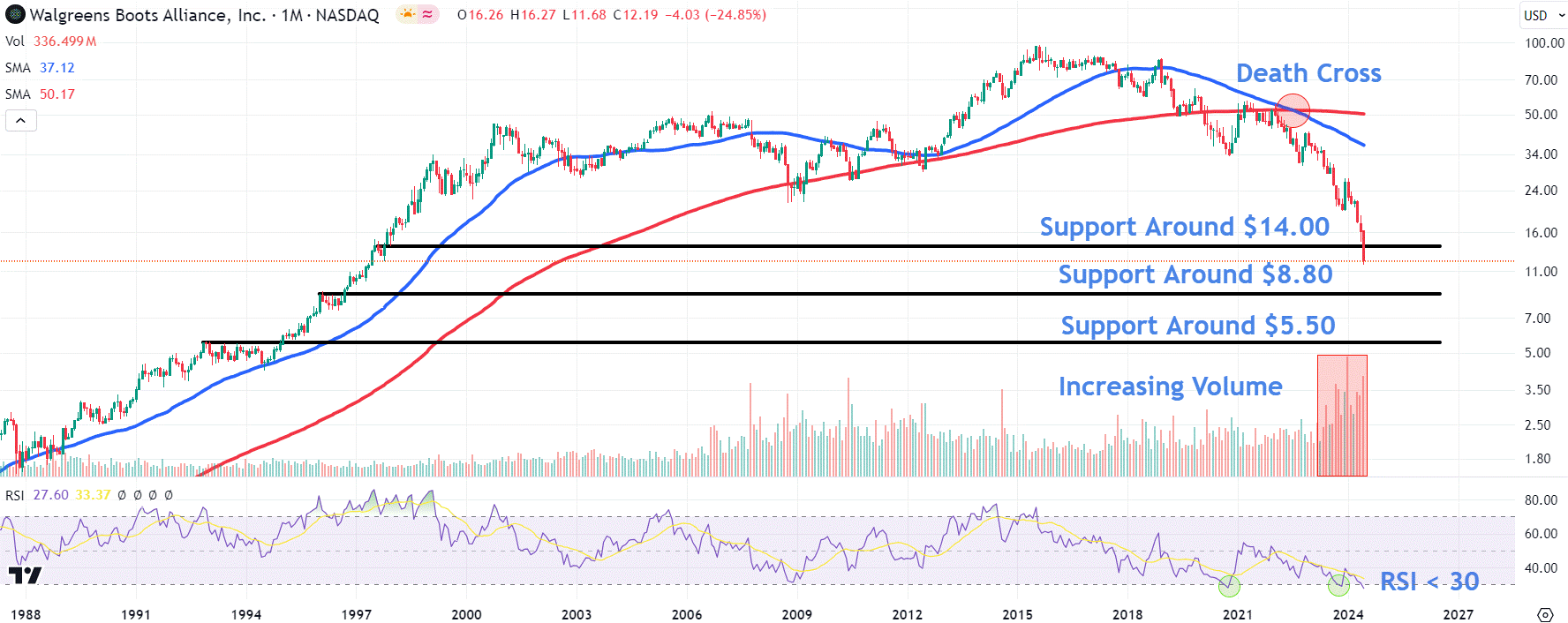The height and width of the screenshot is (623, 1568).
Task: Select the Support Around $5.50 label
Action: coord(1198,326)
